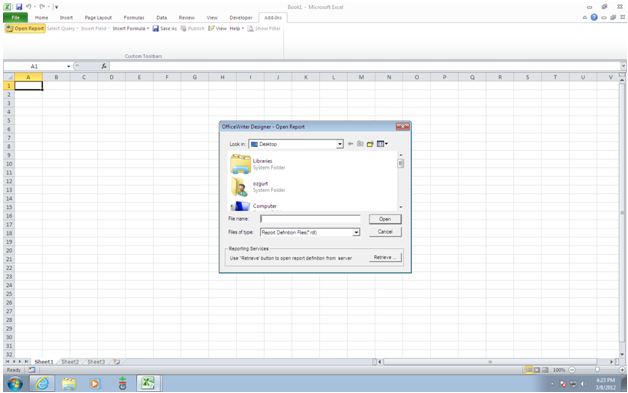Click the file list scroll down arrow
The height and width of the screenshot is (393, 628).
pos(401,207)
